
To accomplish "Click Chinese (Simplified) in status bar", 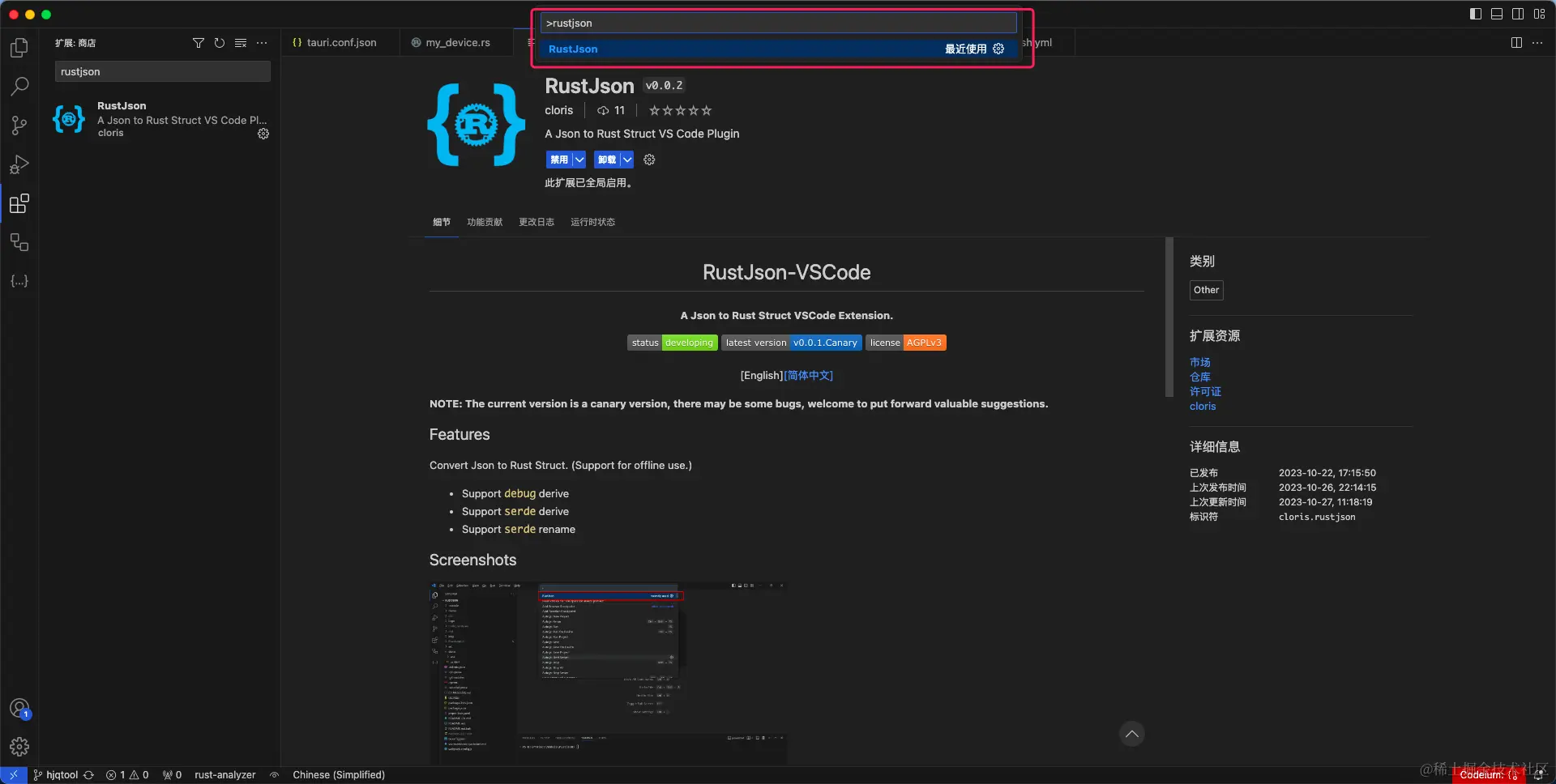I will pyautogui.click(x=339, y=775).
